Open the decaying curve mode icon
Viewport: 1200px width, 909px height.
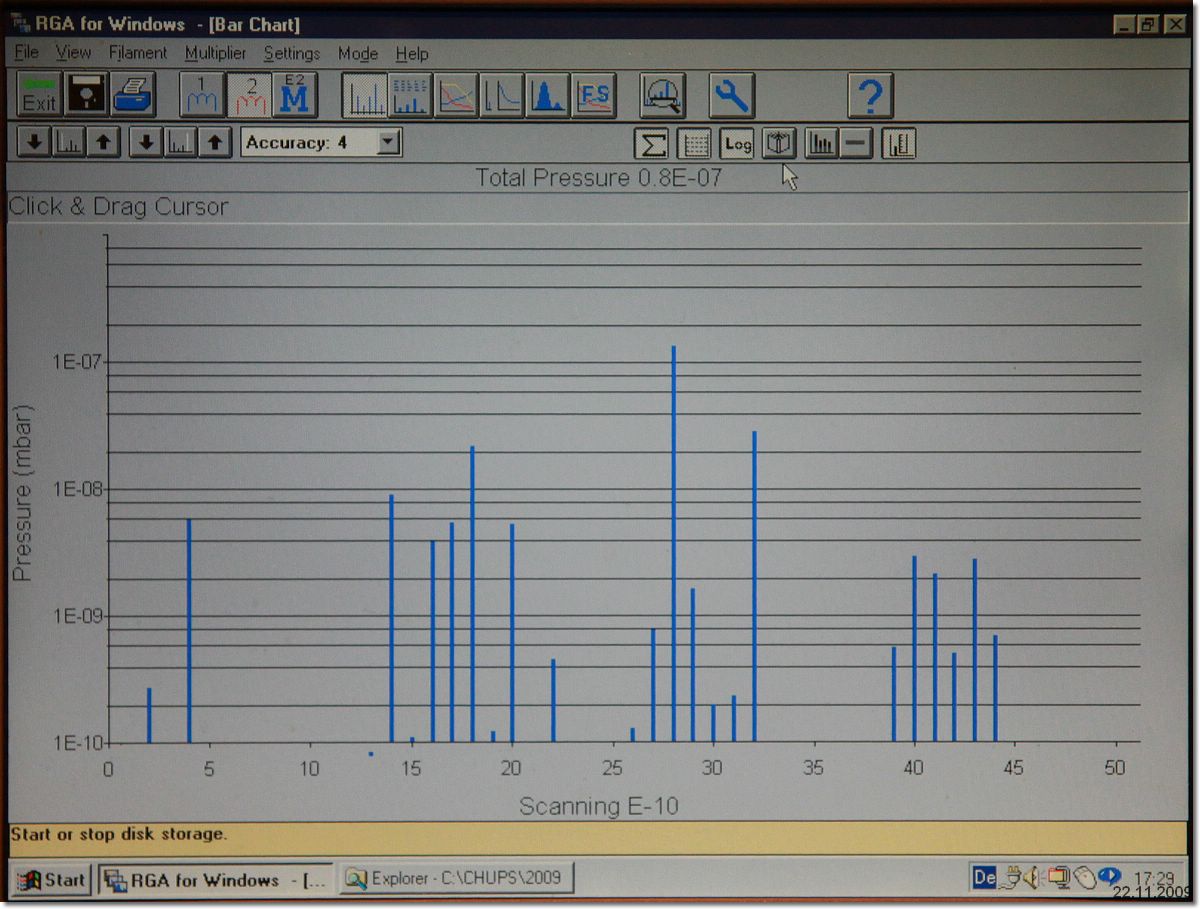click(502, 96)
